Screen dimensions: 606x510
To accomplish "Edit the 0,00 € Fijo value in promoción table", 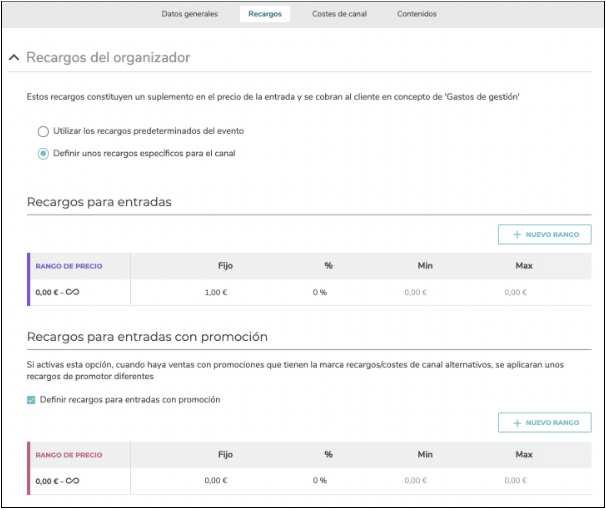I will (216, 481).
